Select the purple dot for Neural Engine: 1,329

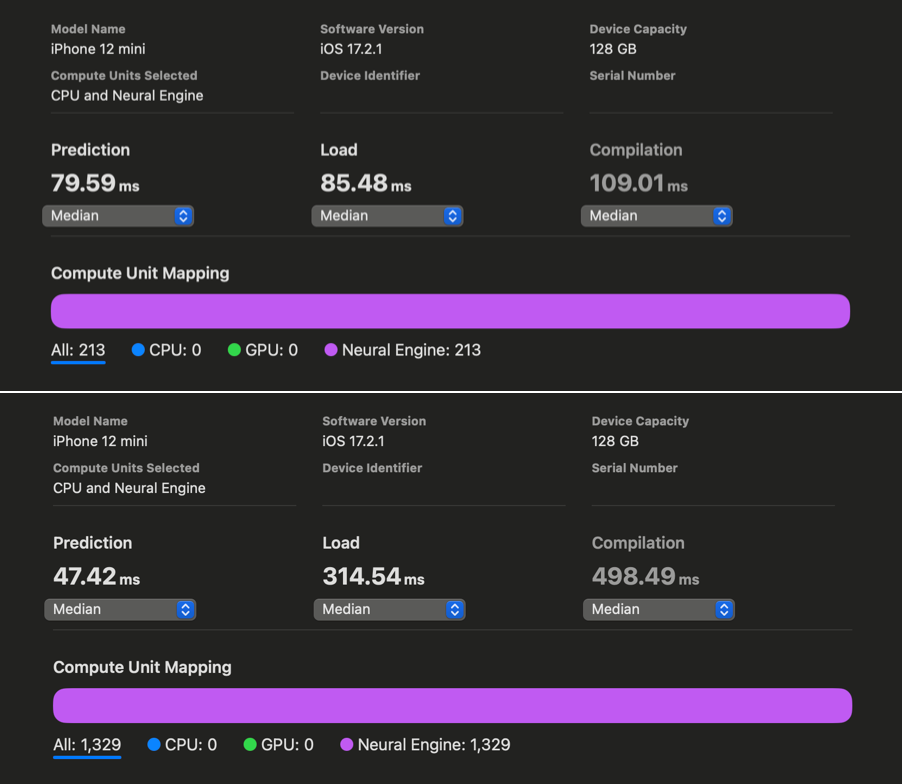coord(347,744)
